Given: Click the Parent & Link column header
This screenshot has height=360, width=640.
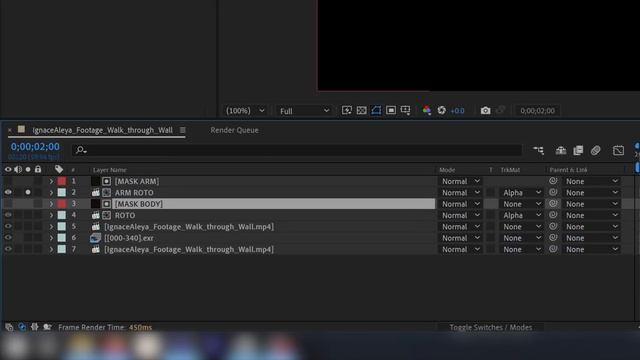Looking at the screenshot, I should (568, 169).
